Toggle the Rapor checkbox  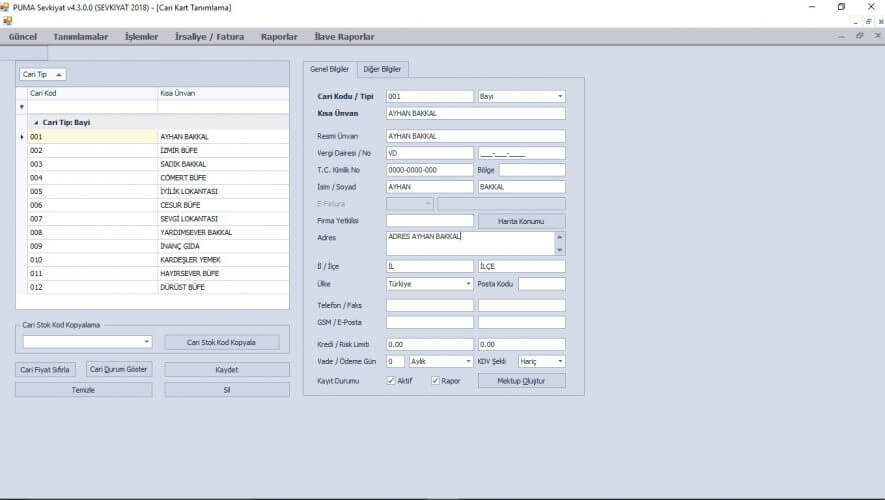pos(435,381)
